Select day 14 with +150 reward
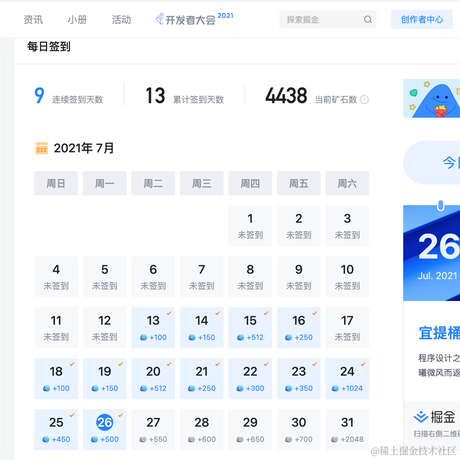The image size is (460, 460). [x=202, y=328]
